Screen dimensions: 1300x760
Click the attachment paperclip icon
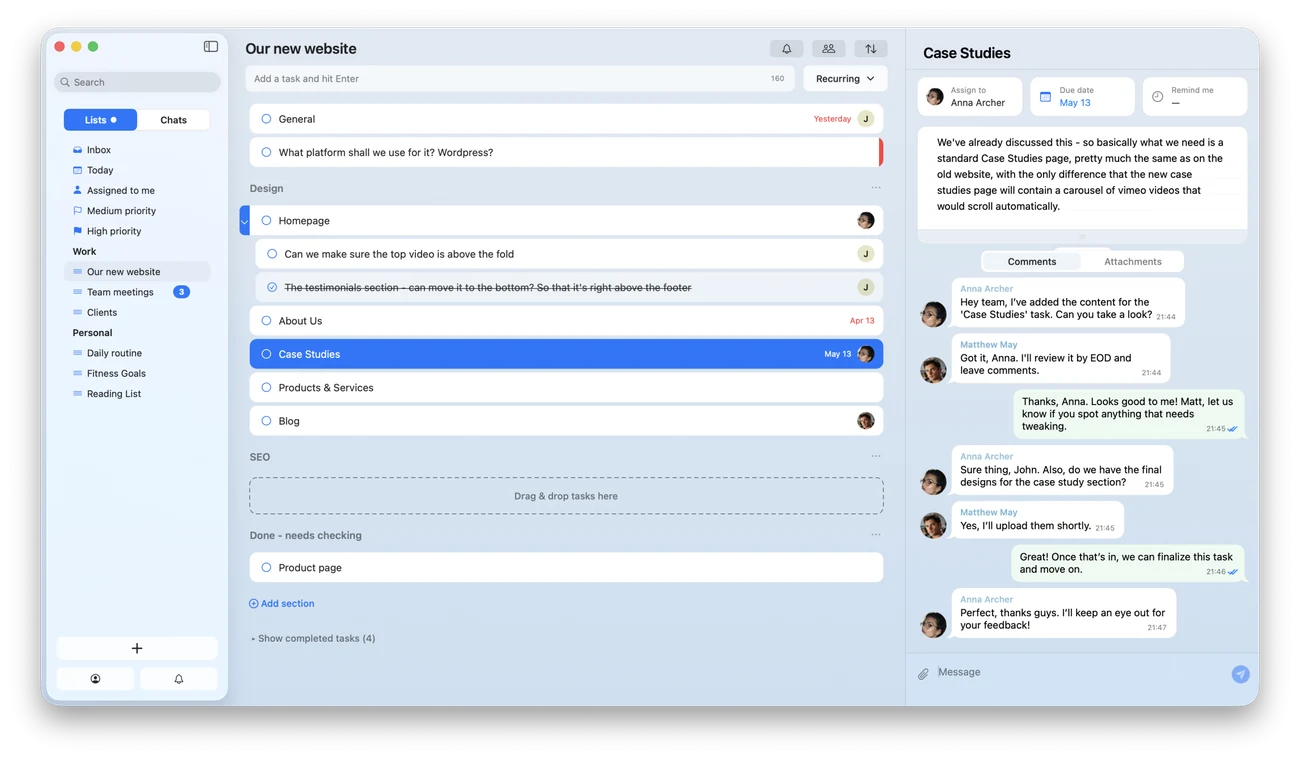coord(923,674)
